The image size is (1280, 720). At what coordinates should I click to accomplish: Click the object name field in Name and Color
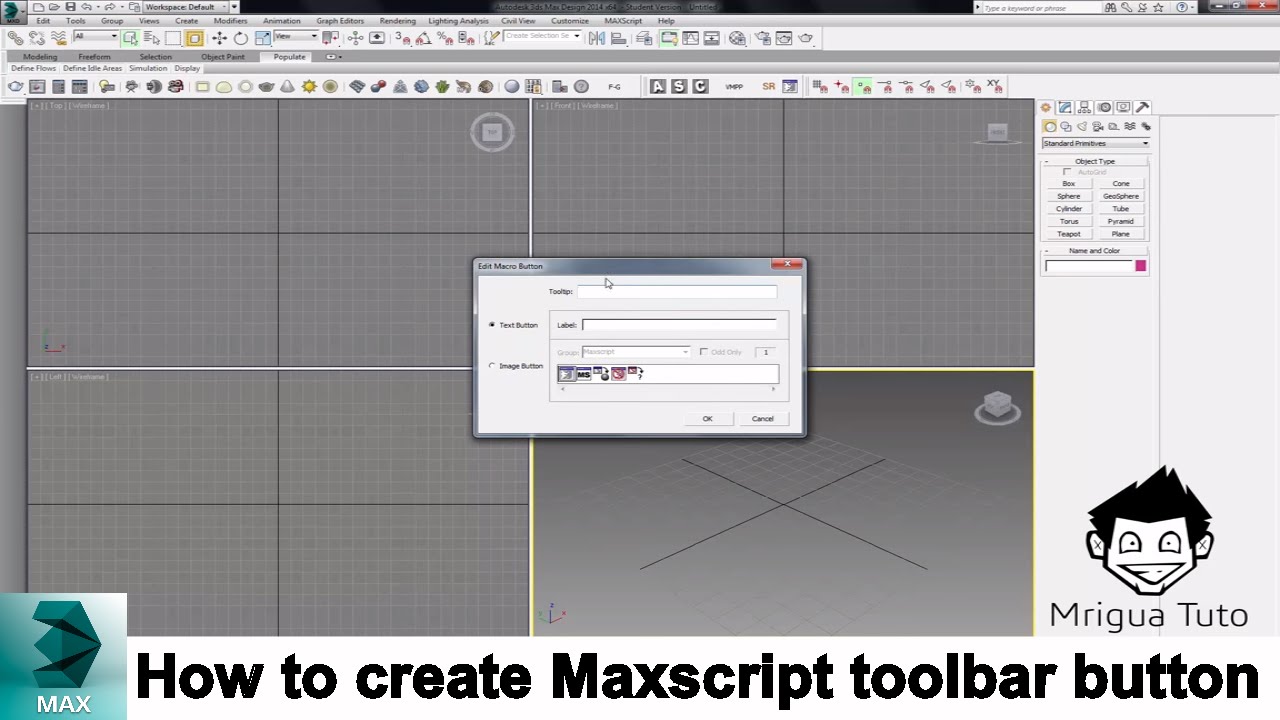click(1088, 266)
